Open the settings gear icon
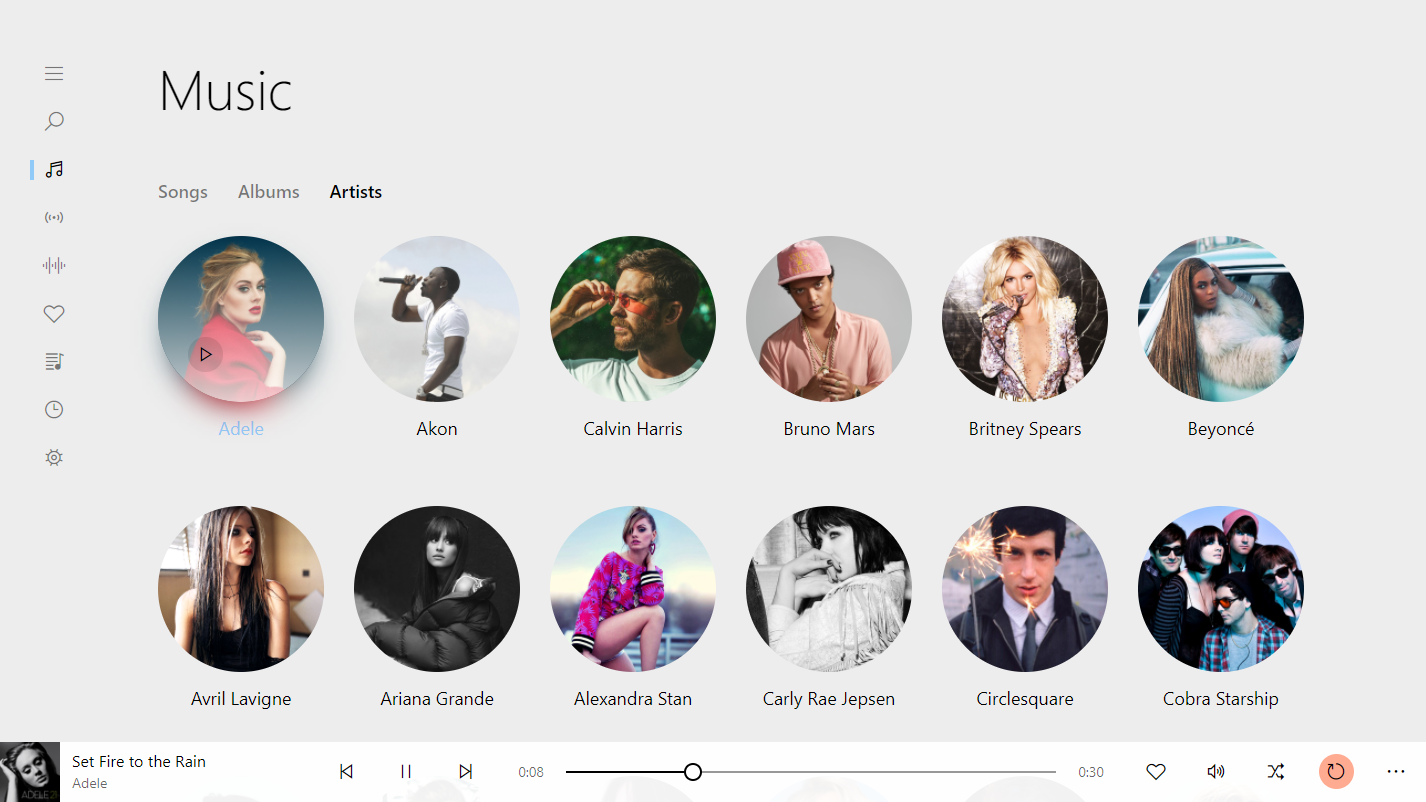Image resolution: width=1426 pixels, height=802 pixels. 54,457
